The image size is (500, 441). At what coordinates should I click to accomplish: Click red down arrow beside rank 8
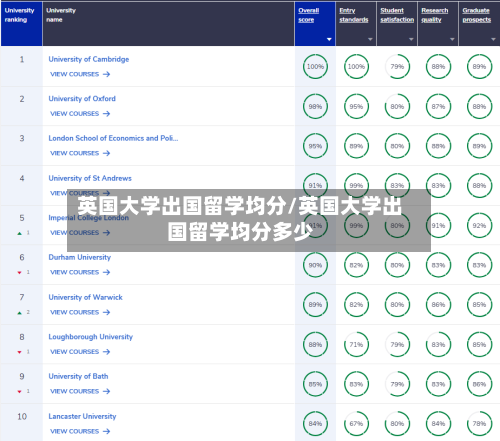[19, 352]
